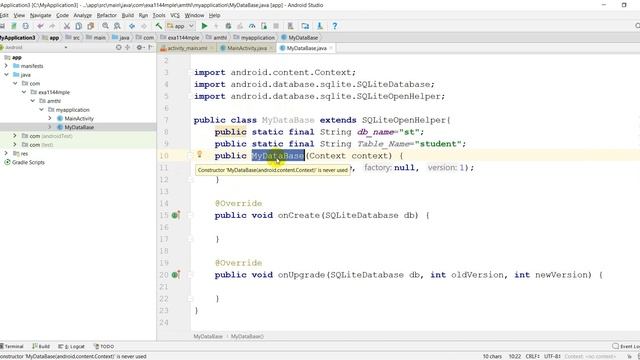Run the app with green play icon
The width and height of the screenshot is (640, 360).
coord(204,26)
